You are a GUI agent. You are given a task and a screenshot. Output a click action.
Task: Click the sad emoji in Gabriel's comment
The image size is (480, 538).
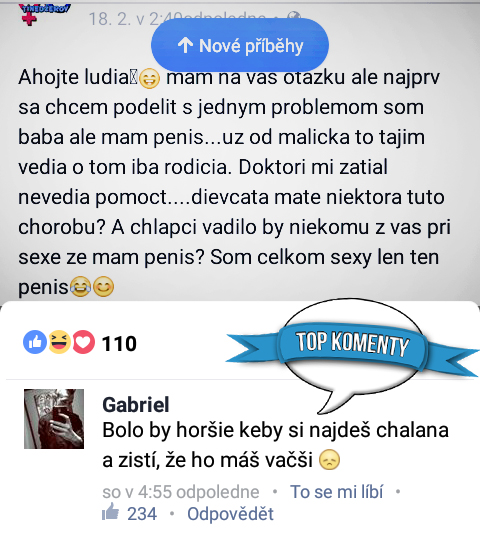pyautogui.click(x=329, y=460)
